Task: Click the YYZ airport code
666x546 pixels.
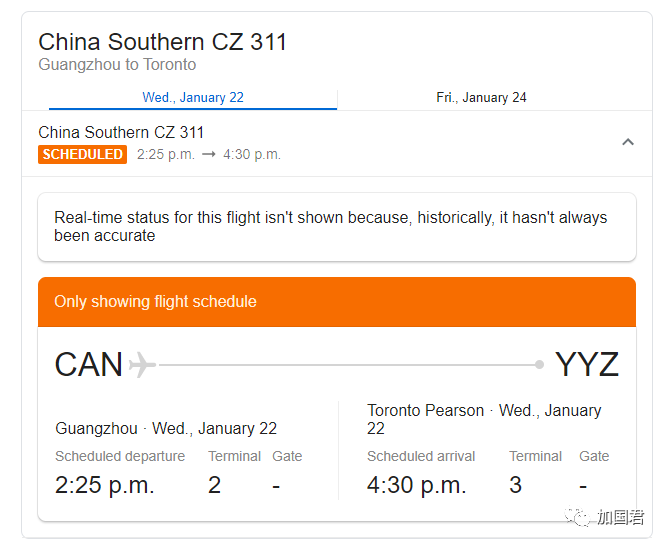Action: tap(587, 365)
